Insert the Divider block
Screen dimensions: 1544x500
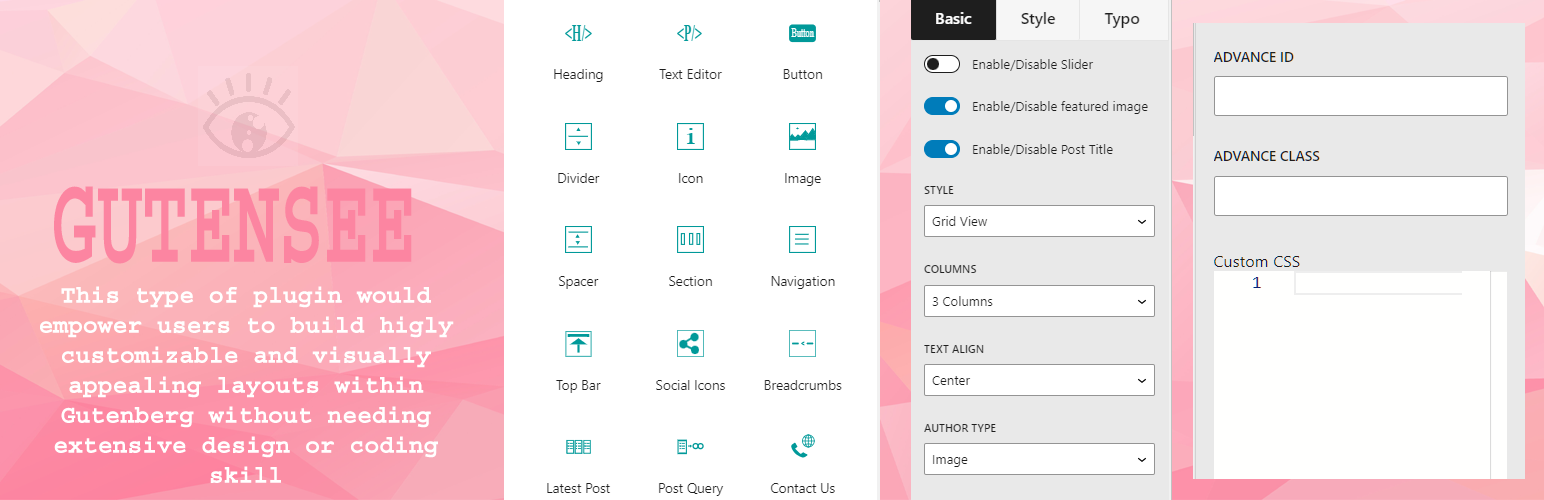pyautogui.click(x=578, y=137)
